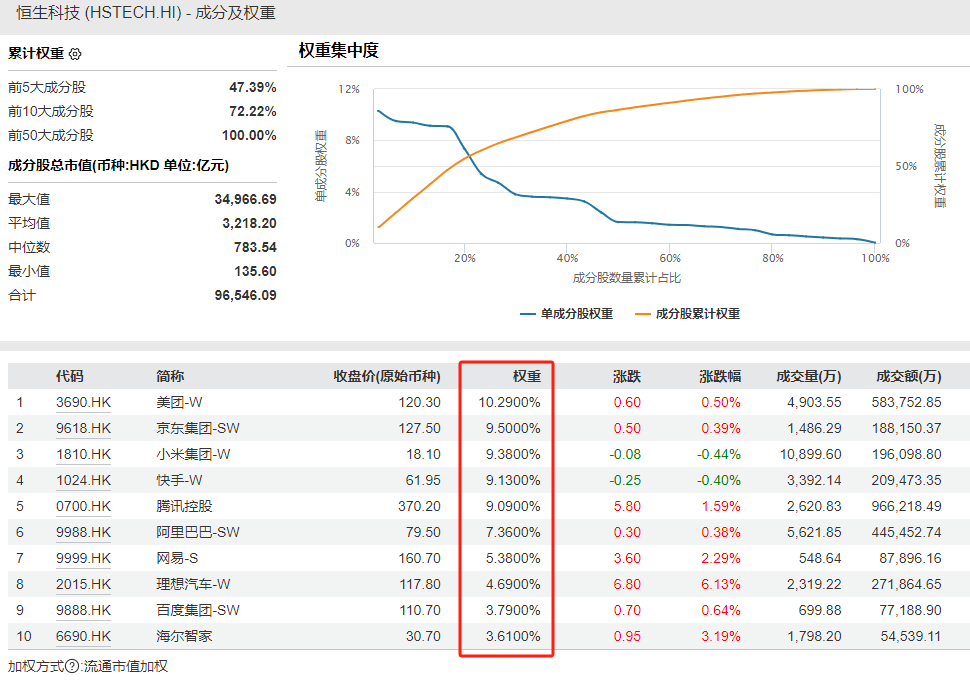Click the 10.2900% weight value
970x682 pixels.
pos(509,402)
